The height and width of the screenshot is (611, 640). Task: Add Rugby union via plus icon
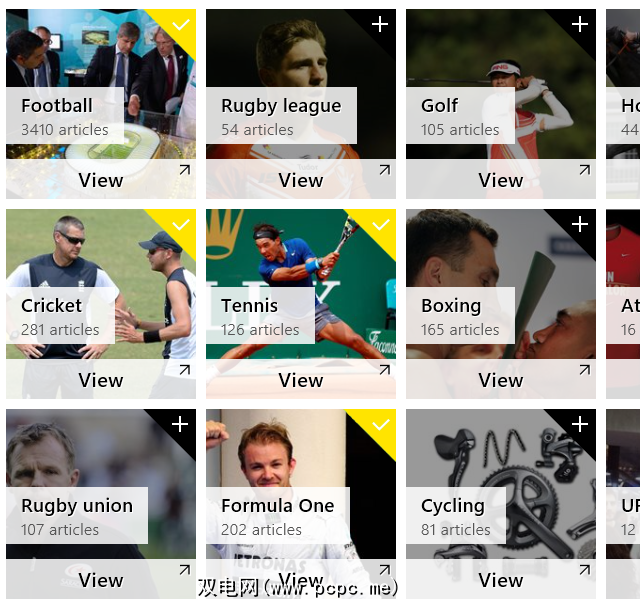(180, 424)
